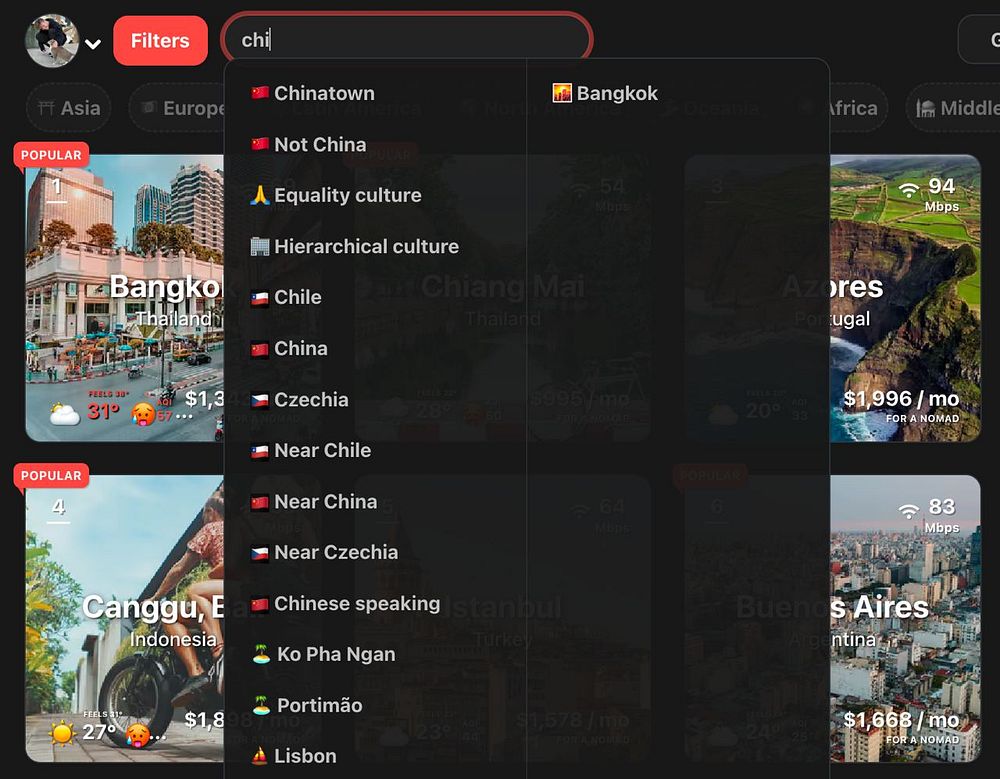Image resolution: width=1000 pixels, height=779 pixels.
Task: Click the wifi icon on Buenos Aires card
Action: (909, 510)
